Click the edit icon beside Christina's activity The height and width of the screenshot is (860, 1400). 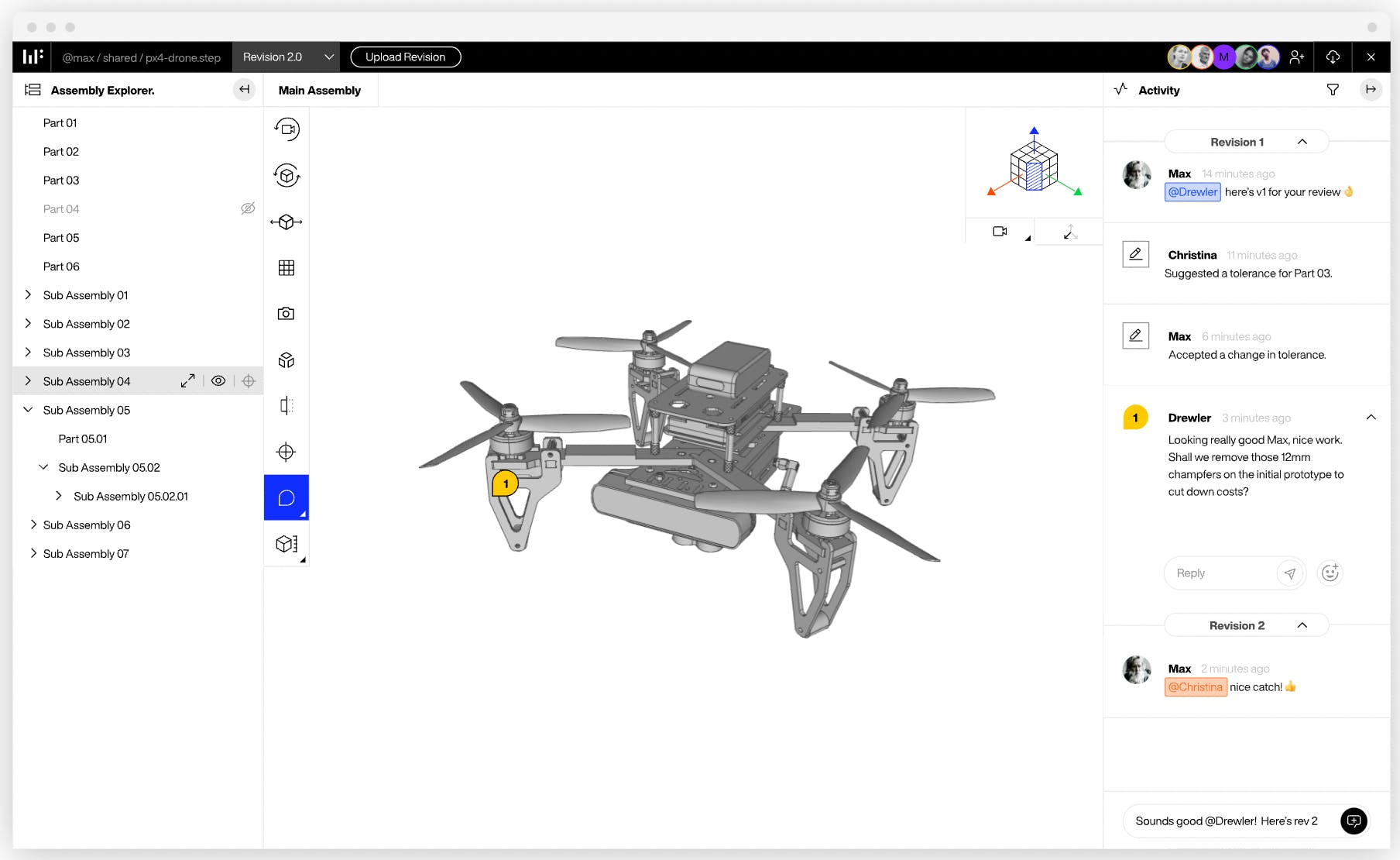coord(1136,254)
